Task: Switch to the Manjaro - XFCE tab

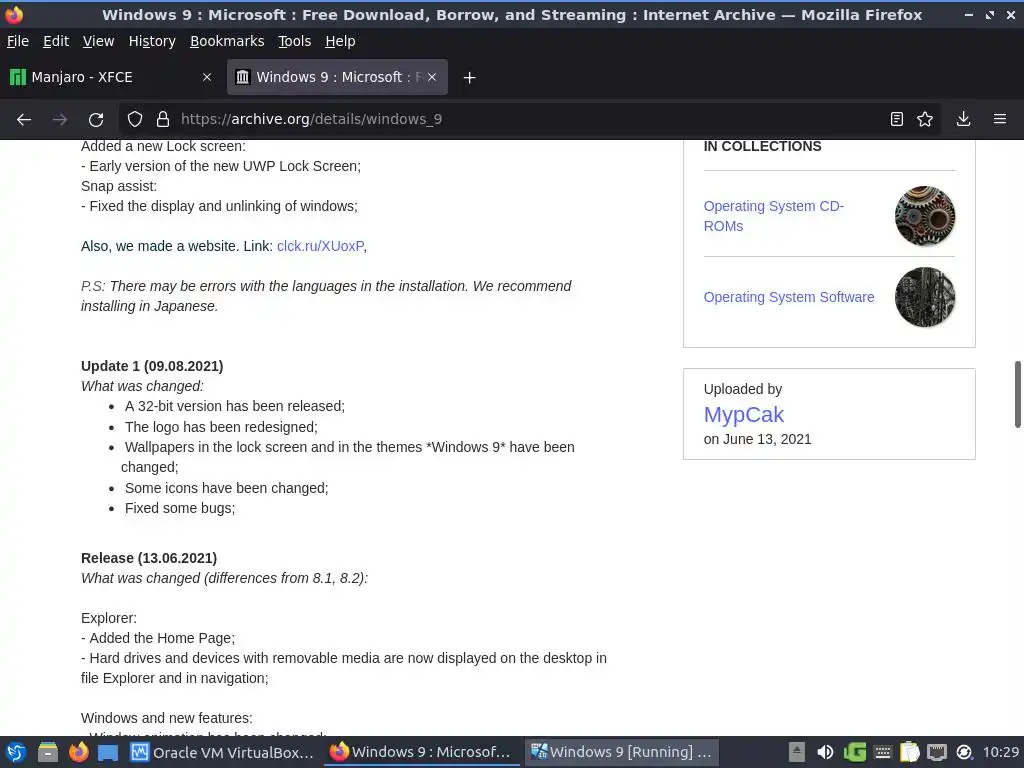Action: click(111, 78)
